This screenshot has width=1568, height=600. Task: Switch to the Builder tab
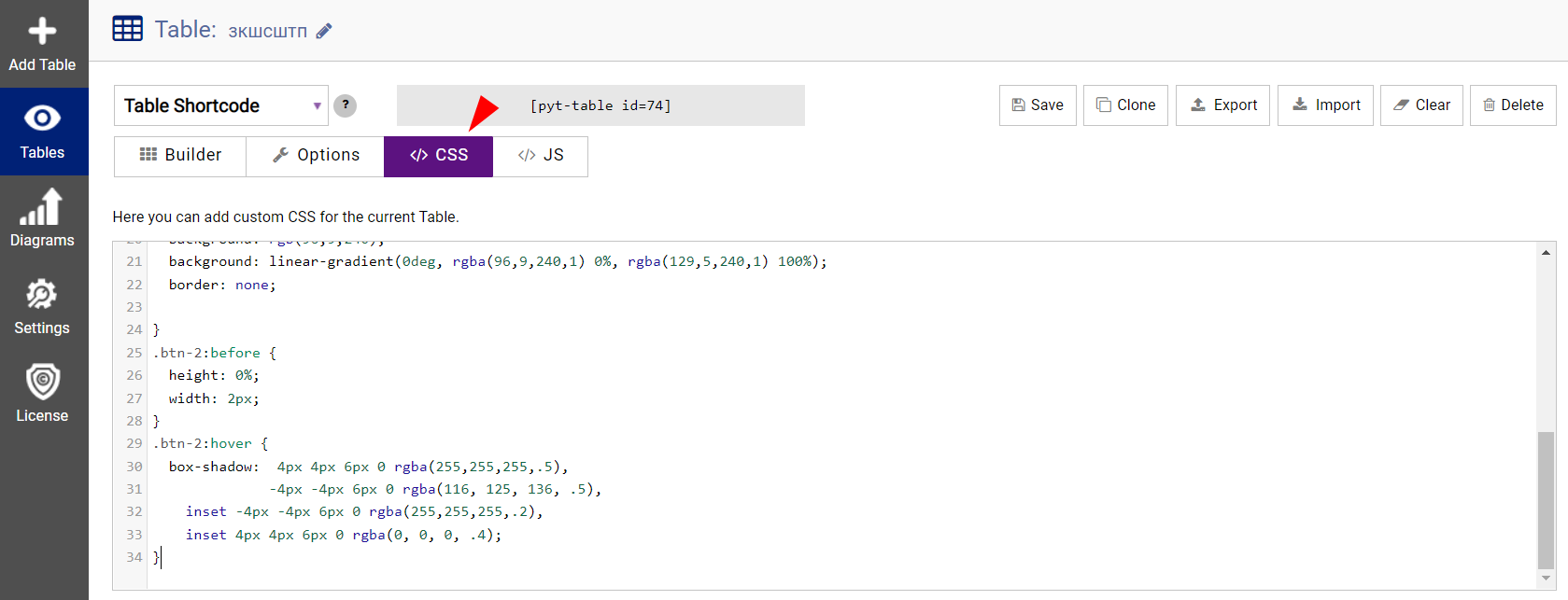(180, 155)
